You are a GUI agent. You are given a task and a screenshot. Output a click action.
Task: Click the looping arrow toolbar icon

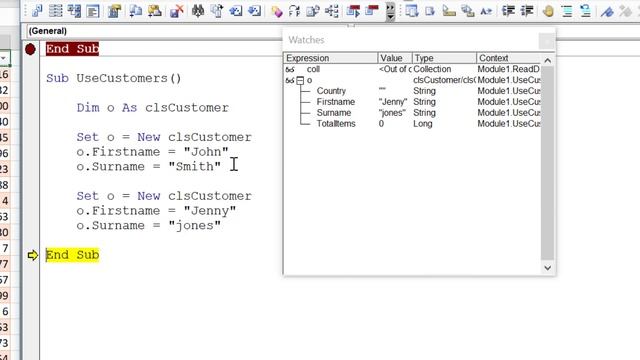[294, 11]
